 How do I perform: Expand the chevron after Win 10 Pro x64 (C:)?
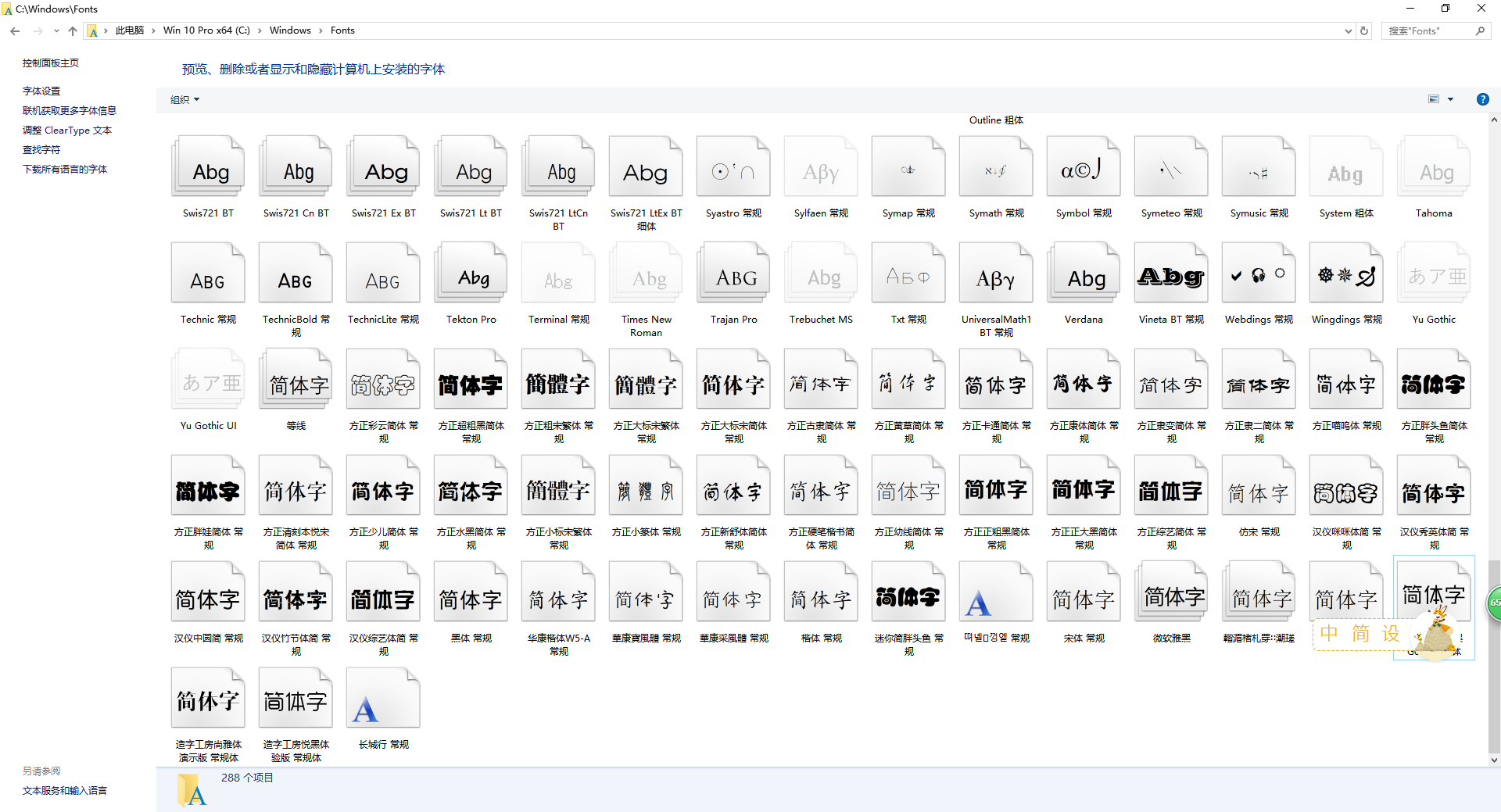pyautogui.click(x=260, y=30)
